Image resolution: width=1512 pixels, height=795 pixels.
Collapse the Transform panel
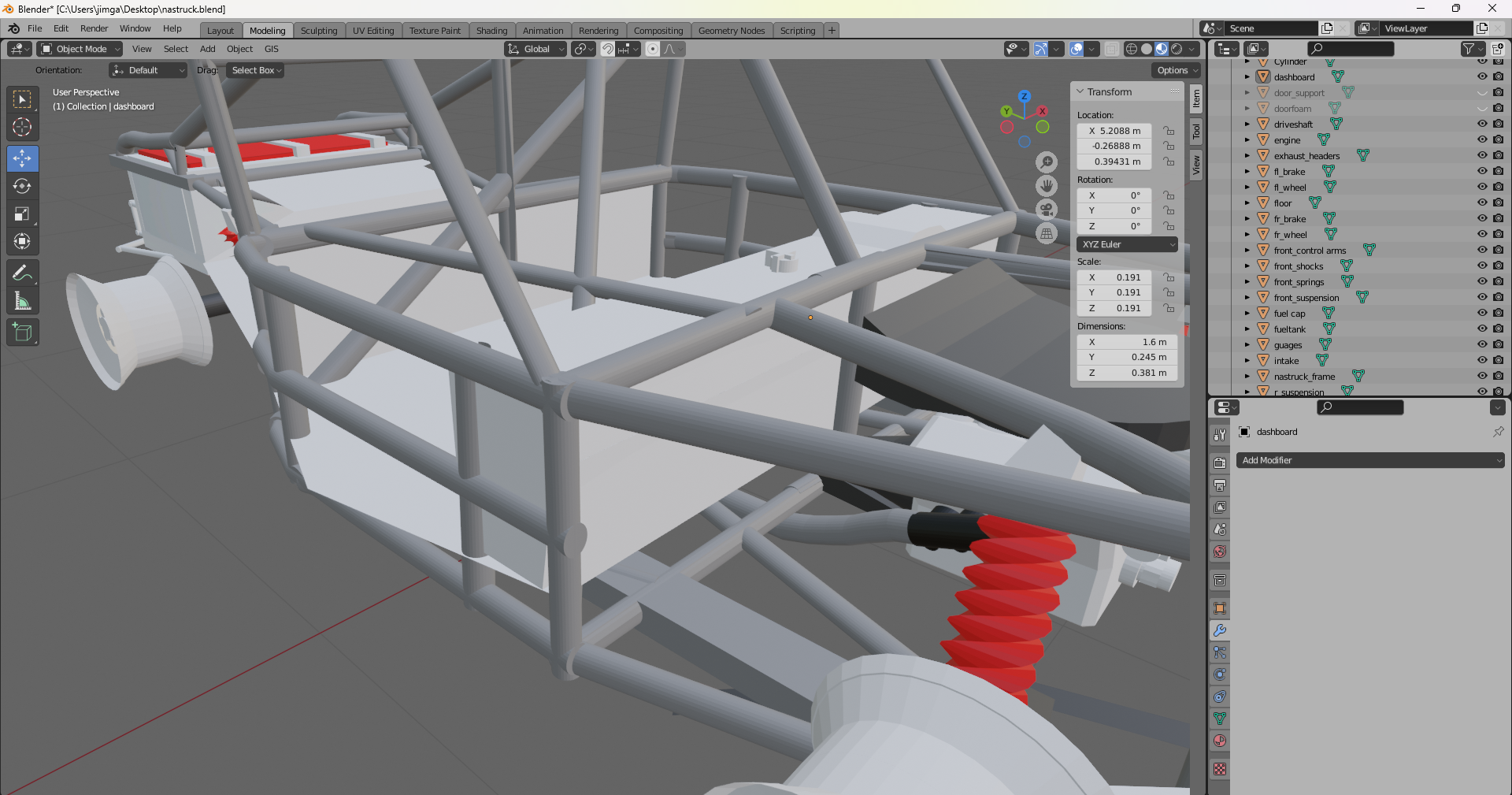tap(1080, 92)
